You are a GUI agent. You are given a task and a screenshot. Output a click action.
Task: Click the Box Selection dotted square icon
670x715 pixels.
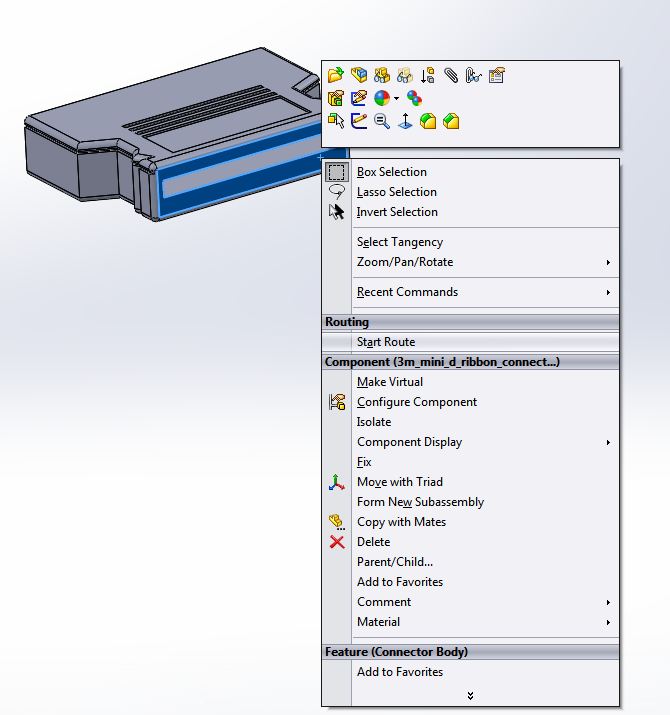coord(337,172)
